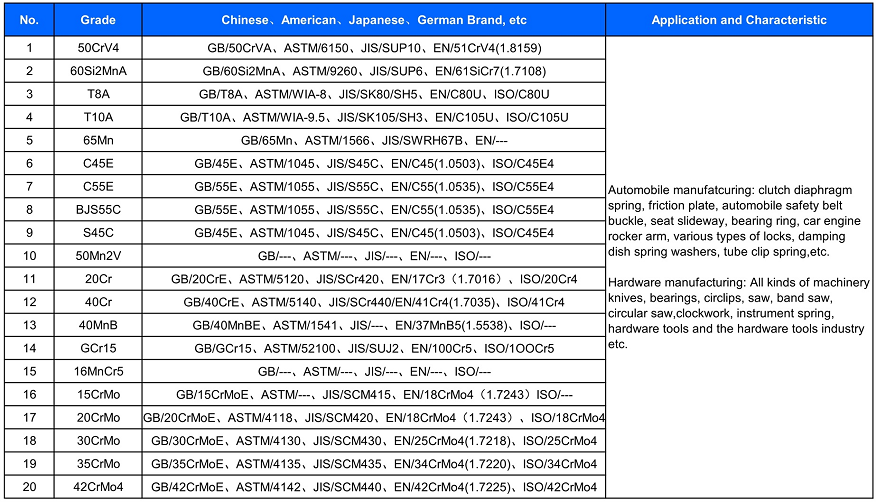This screenshot has width=876, height=502.
Task: Click the "No." column header
Action: click(29, 20)
